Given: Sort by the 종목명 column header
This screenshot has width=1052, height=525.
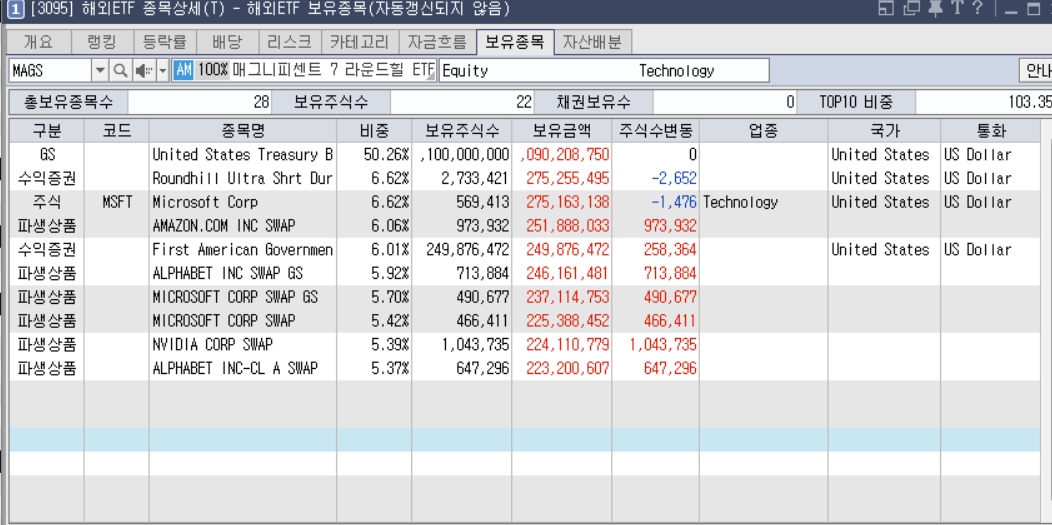Looking at the screenshot, I should (243, 131).
